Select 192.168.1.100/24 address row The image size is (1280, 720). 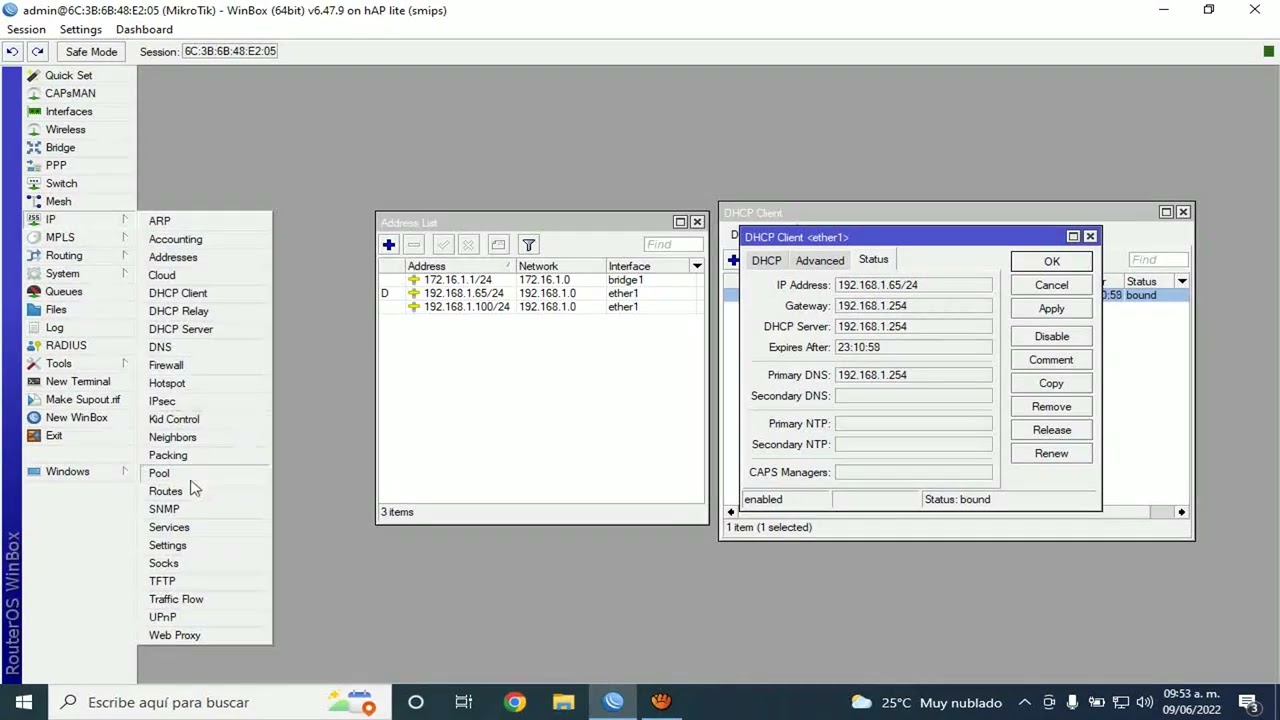pyautogui.click(x=541, y=307)
